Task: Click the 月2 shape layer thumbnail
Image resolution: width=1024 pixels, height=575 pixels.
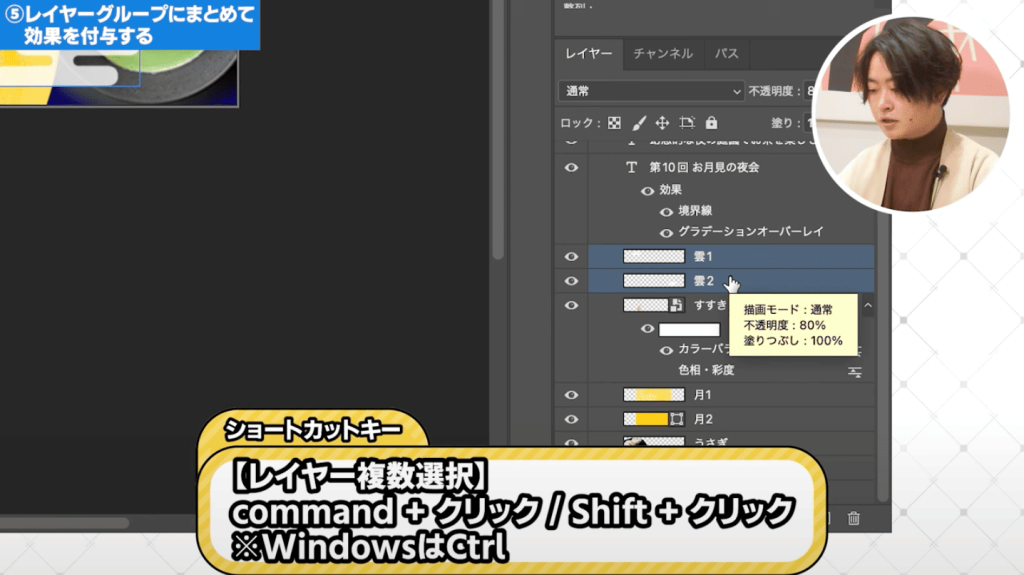Action: click(654, 419)
